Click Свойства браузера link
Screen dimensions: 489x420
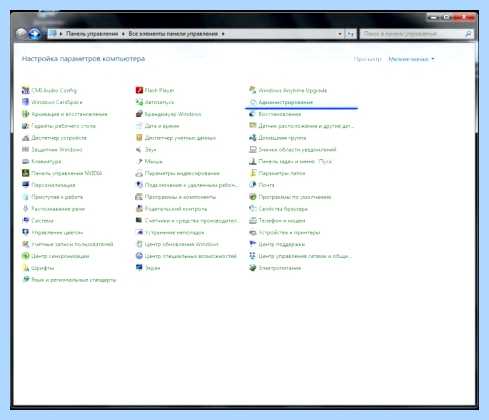283,209
